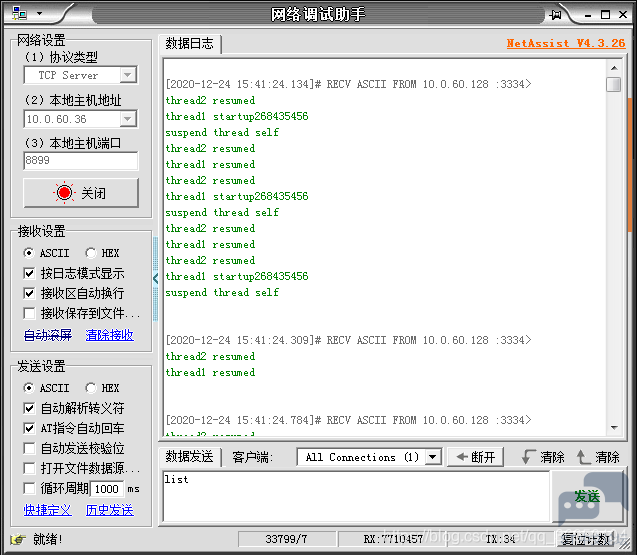Screen dimensions: 637x555
Task: Enable 循环周期 checkbox
Action: pyautogui.click(x=29, y=488)
